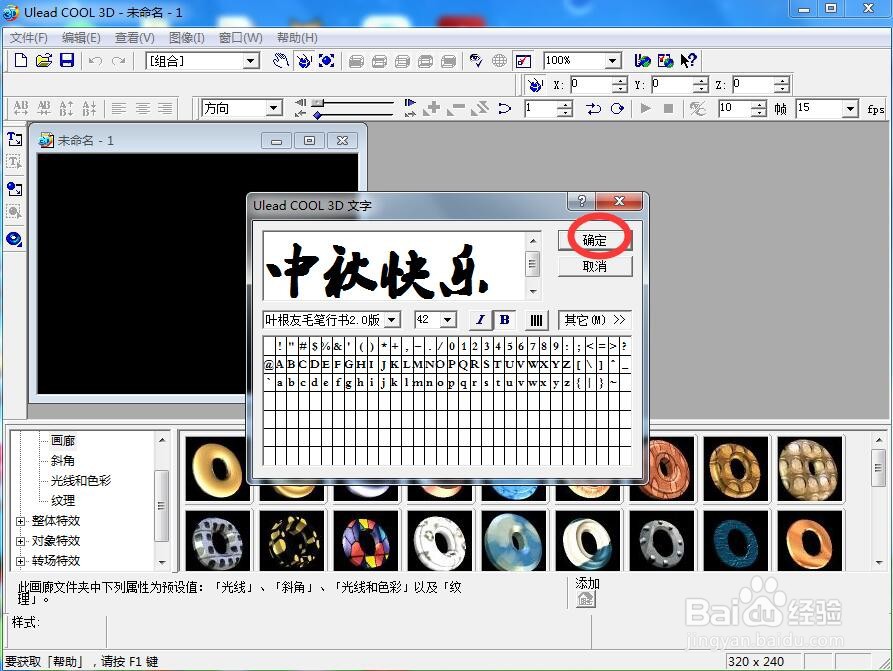Increase the frame count 10 stepper

tap(759, 104)
